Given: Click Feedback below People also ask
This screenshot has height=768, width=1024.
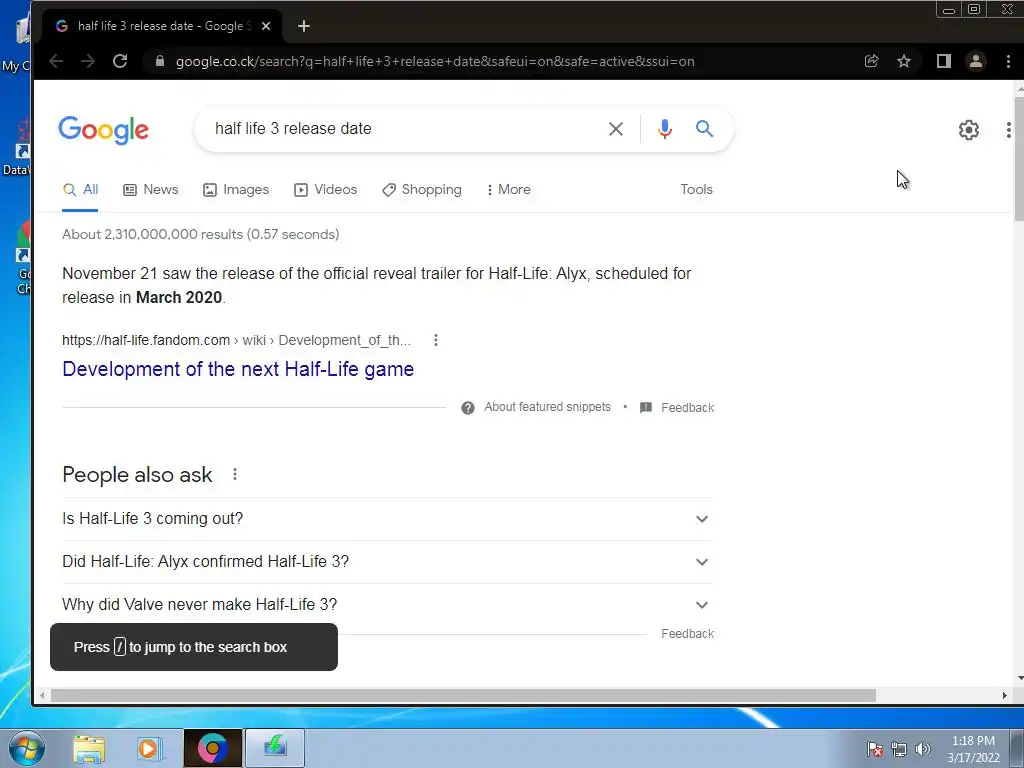Looking at the screenshot, I should tap(687, 633).
